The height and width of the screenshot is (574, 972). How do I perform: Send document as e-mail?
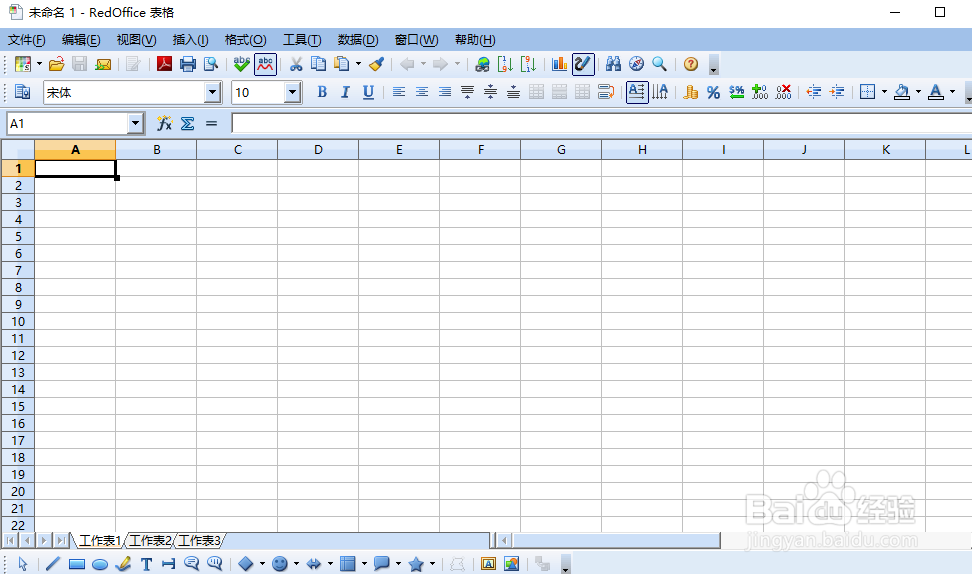pyautogui.click(x=103, y=64)
